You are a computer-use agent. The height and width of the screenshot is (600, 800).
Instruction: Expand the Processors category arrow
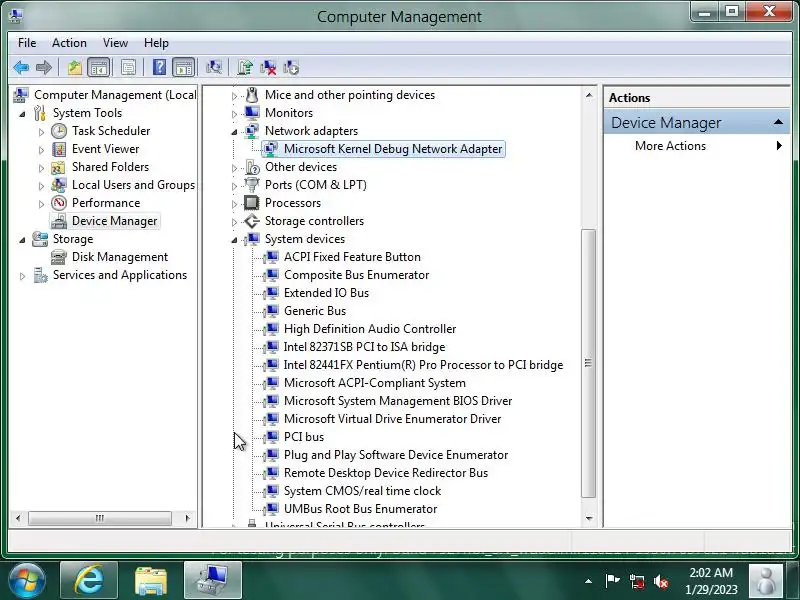coord(234,204)
